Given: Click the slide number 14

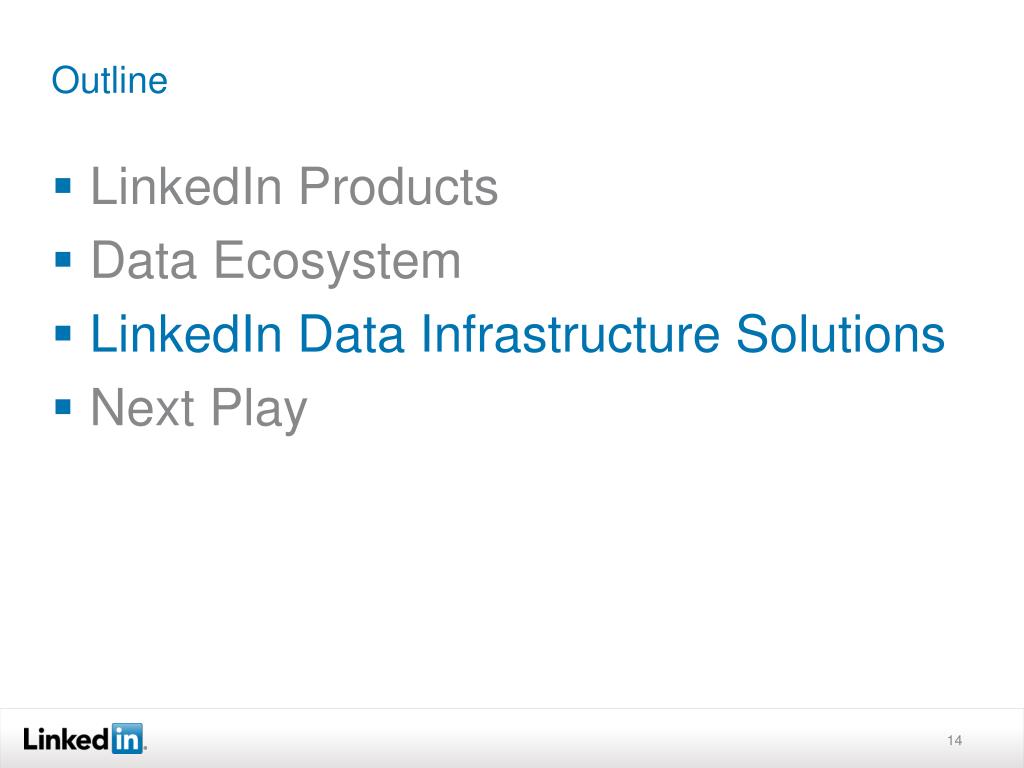Looking at the screenshot, I should tap(954, 740).
